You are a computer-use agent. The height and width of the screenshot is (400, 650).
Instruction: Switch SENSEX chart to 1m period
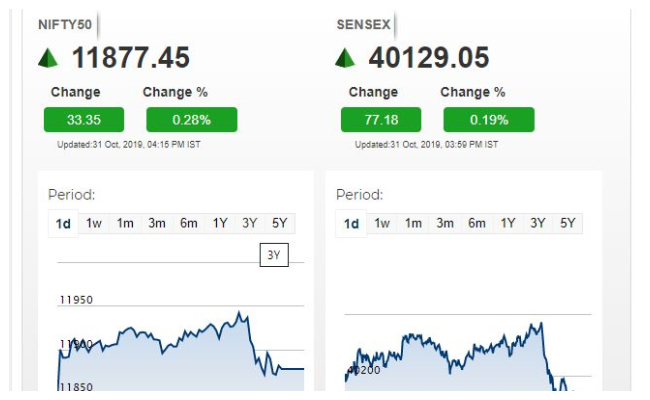[x=413, y=223]
